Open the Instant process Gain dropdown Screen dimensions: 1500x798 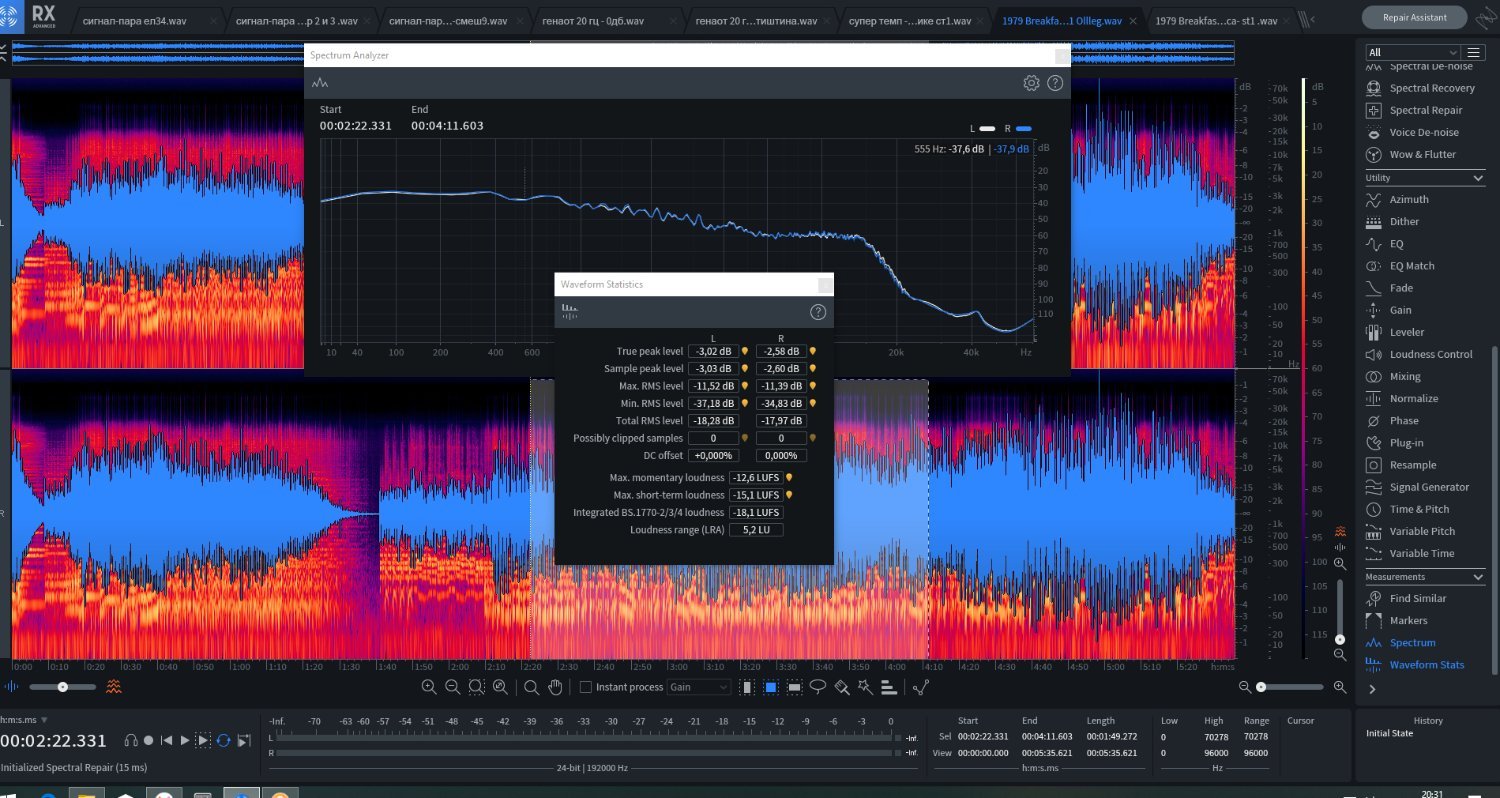tap(700, 687)
